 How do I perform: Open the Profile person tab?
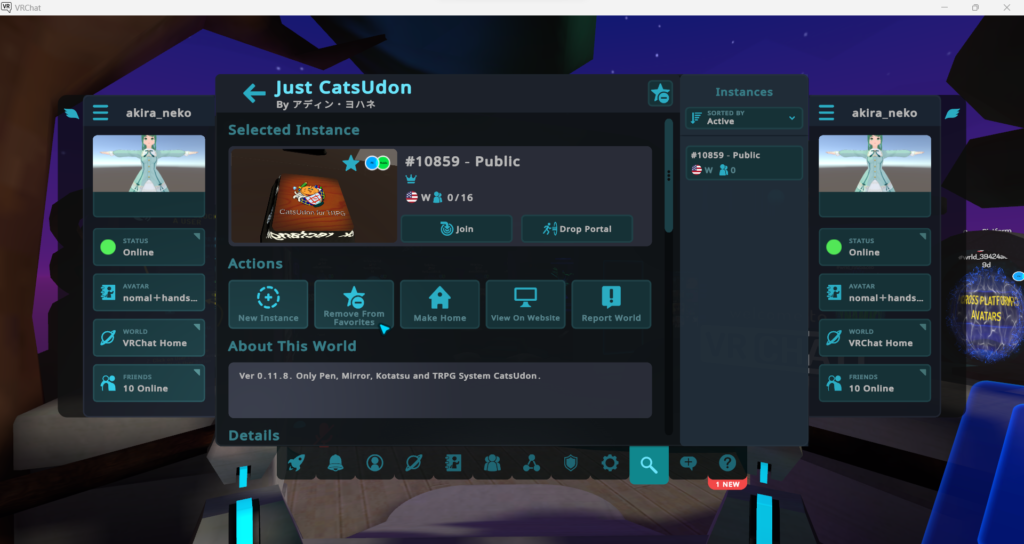375,464
